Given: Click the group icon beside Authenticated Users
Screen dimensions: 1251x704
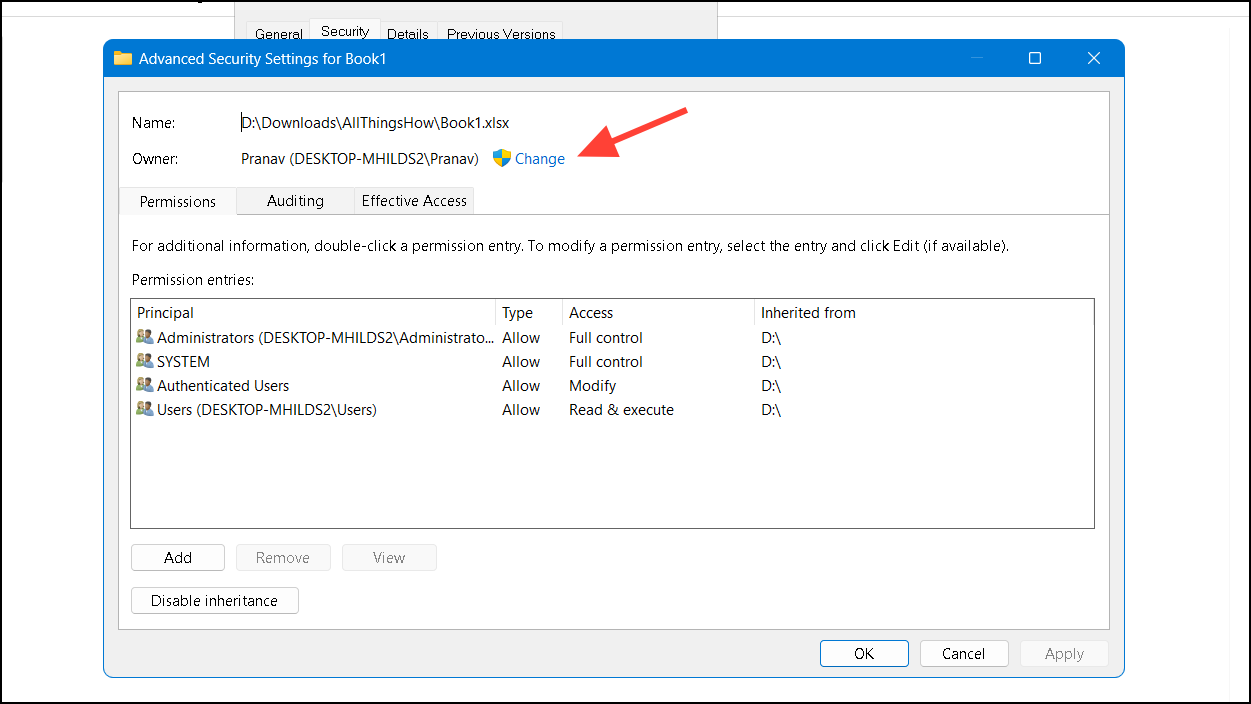Looking at the screenshot, I should pyautogui.click(x=145, y=385).
